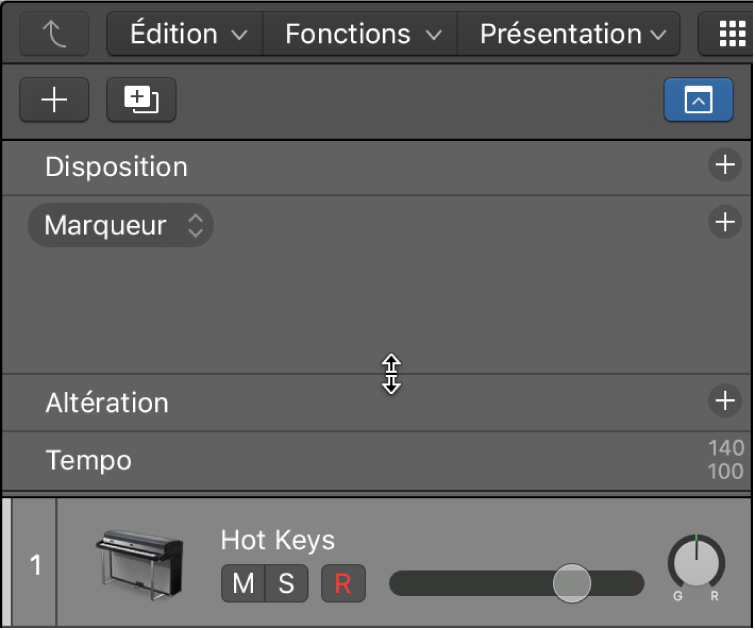Click the add track plus button

pyautogui.click(x=54, y=100)
